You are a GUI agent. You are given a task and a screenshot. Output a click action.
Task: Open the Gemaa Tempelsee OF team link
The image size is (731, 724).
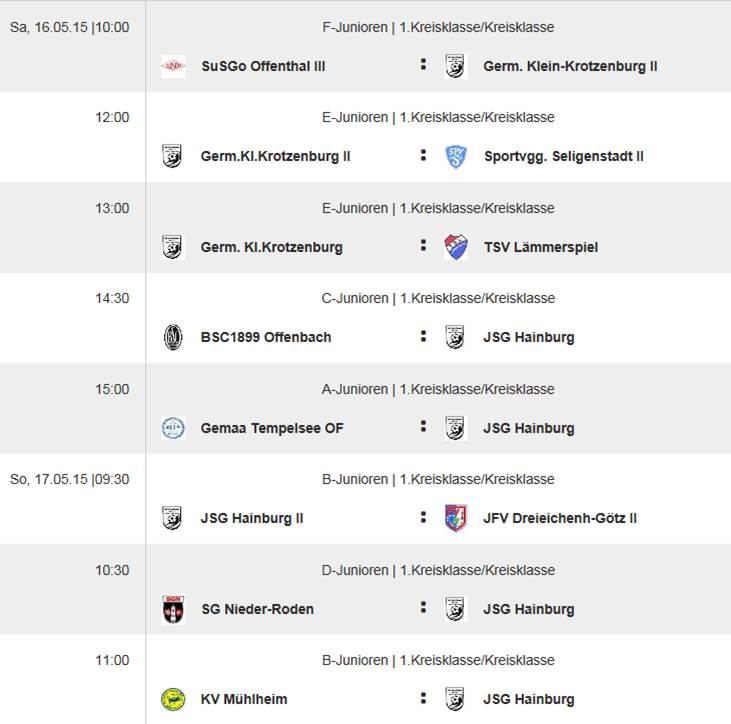coord(272,428)
